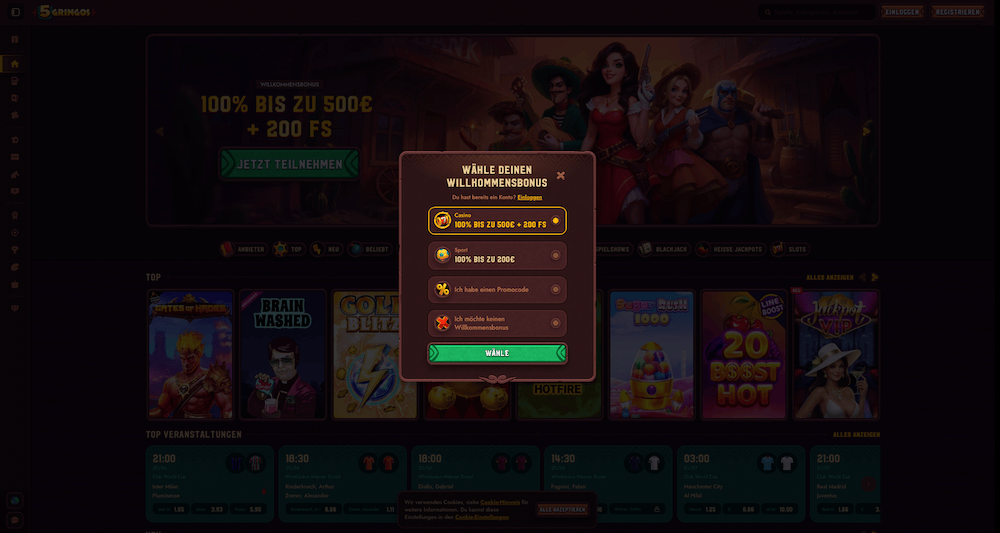The width and height of the screenshot is (1000, 533).
Task: Toggle the sidebar panel icon at top left
Action: click(x=16, y=12)
